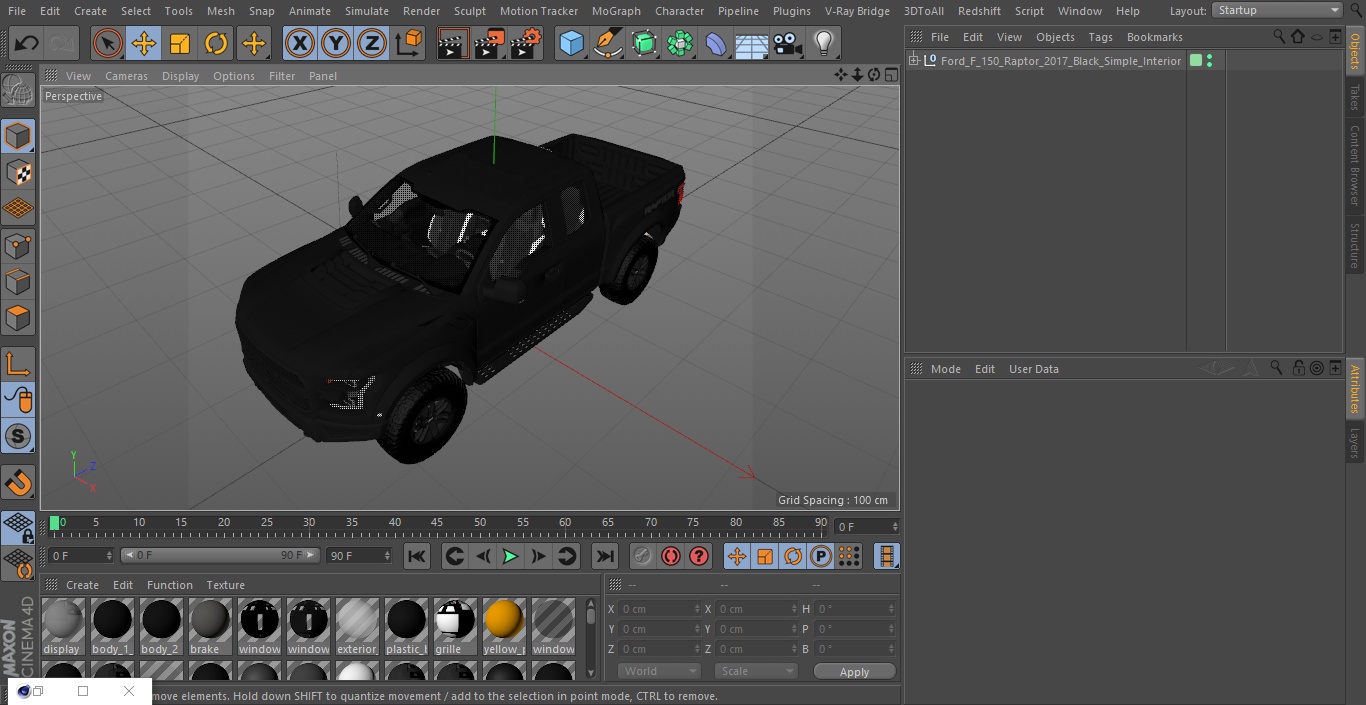Open the Spline Pen tool

click(607, 43)
